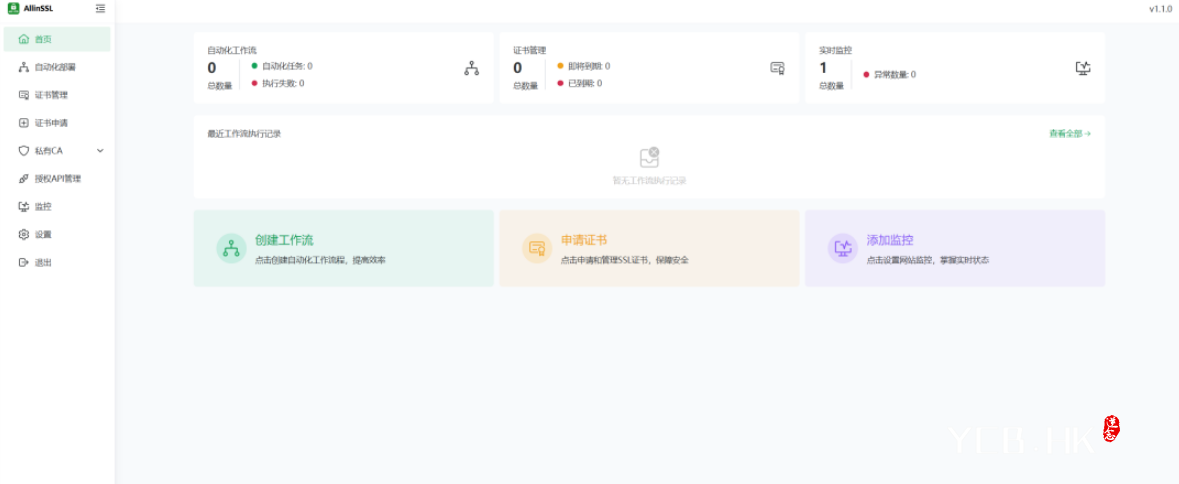Click the 添加监控 quick action card
Viewport: 1179px width, 484px height.
[x=954, y=248]
